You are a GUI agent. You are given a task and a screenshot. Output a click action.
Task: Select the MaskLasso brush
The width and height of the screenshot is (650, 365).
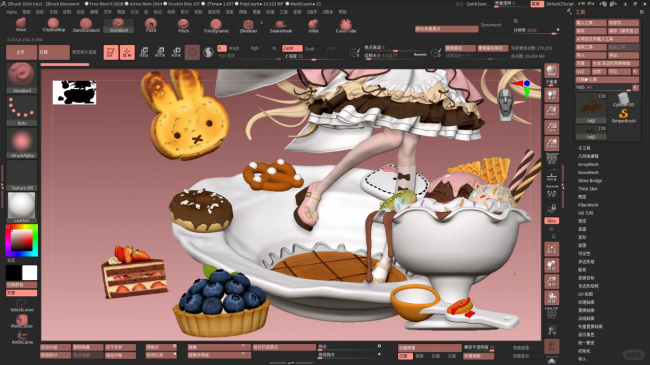(22, 321)
